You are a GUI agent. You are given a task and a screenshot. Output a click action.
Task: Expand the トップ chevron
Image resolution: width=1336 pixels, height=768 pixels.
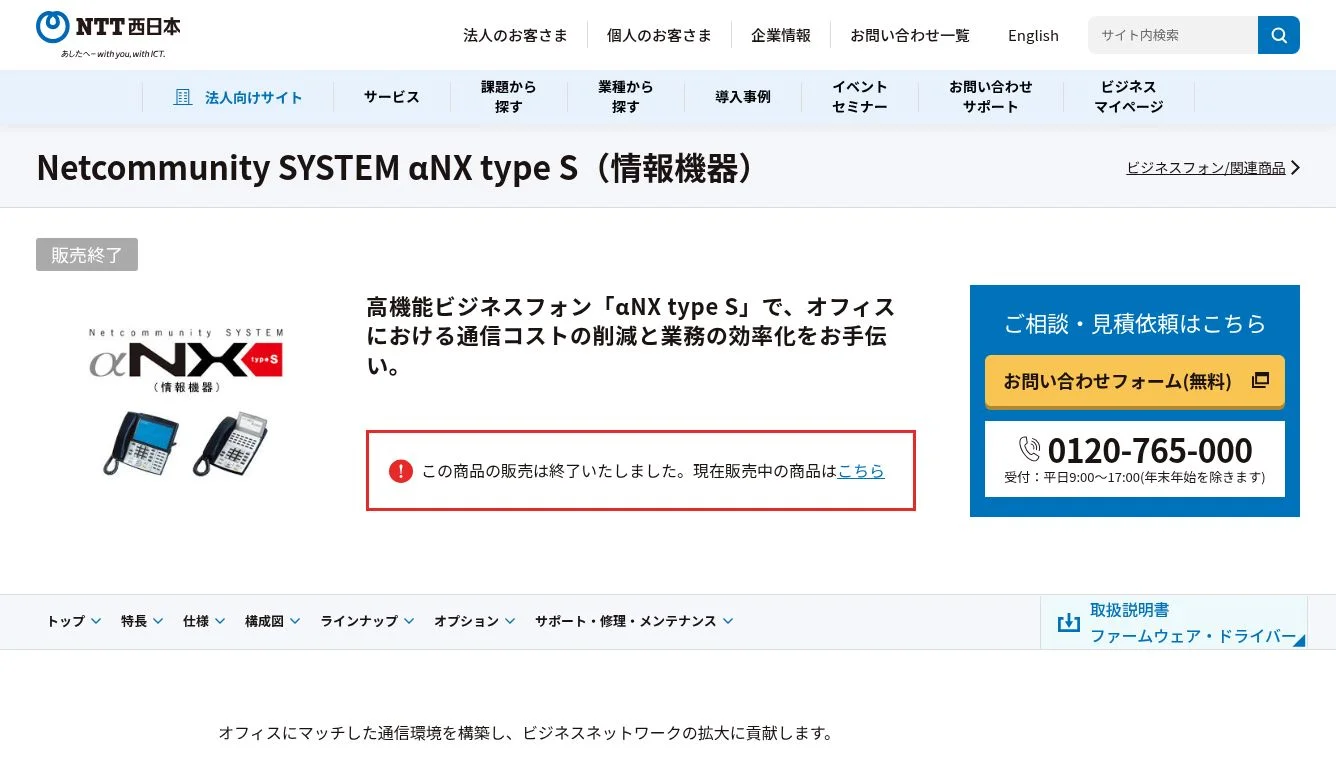(x=96, y=621)
